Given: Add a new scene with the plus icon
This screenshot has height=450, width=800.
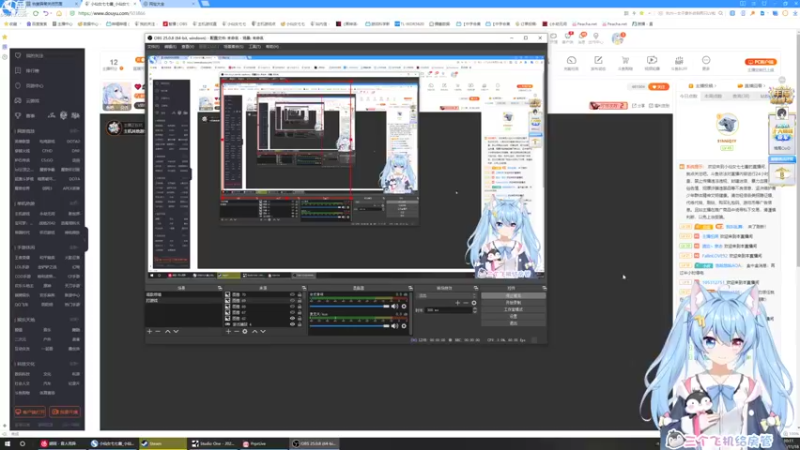Looking at the screenshot, I should pos(149,332).
